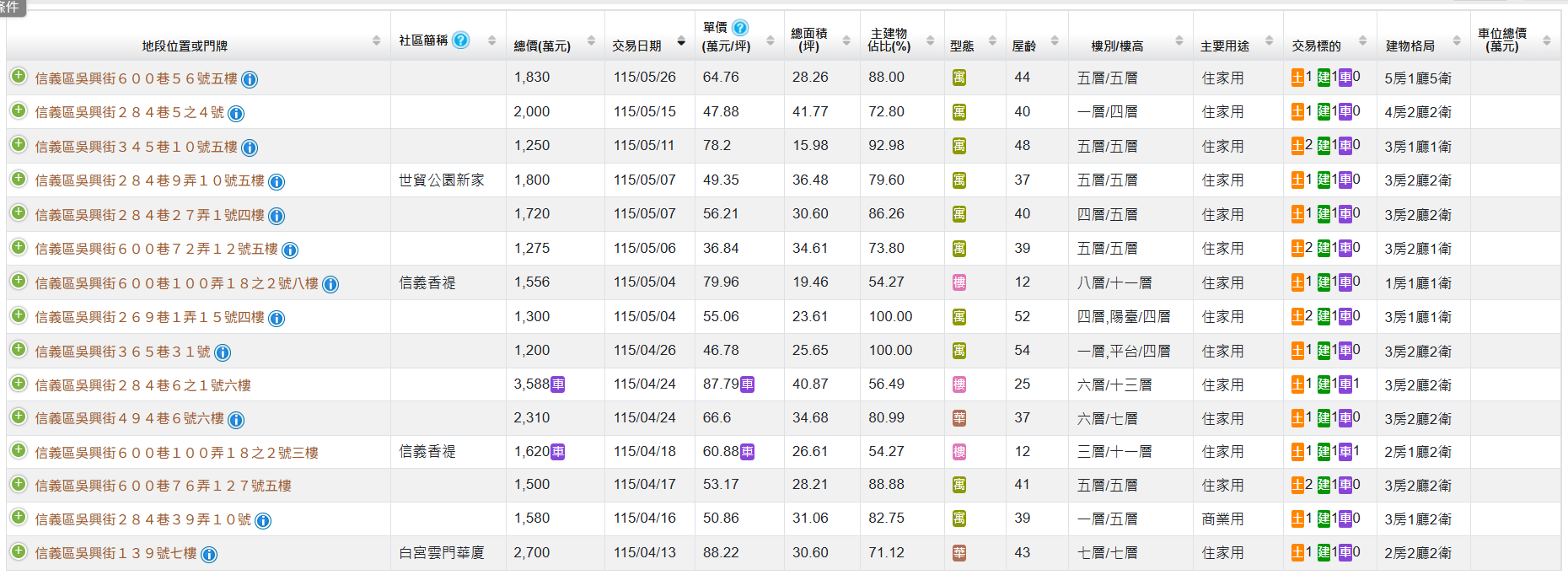Click the 車 parking icon beside 3,588 total price

point(558,384)
